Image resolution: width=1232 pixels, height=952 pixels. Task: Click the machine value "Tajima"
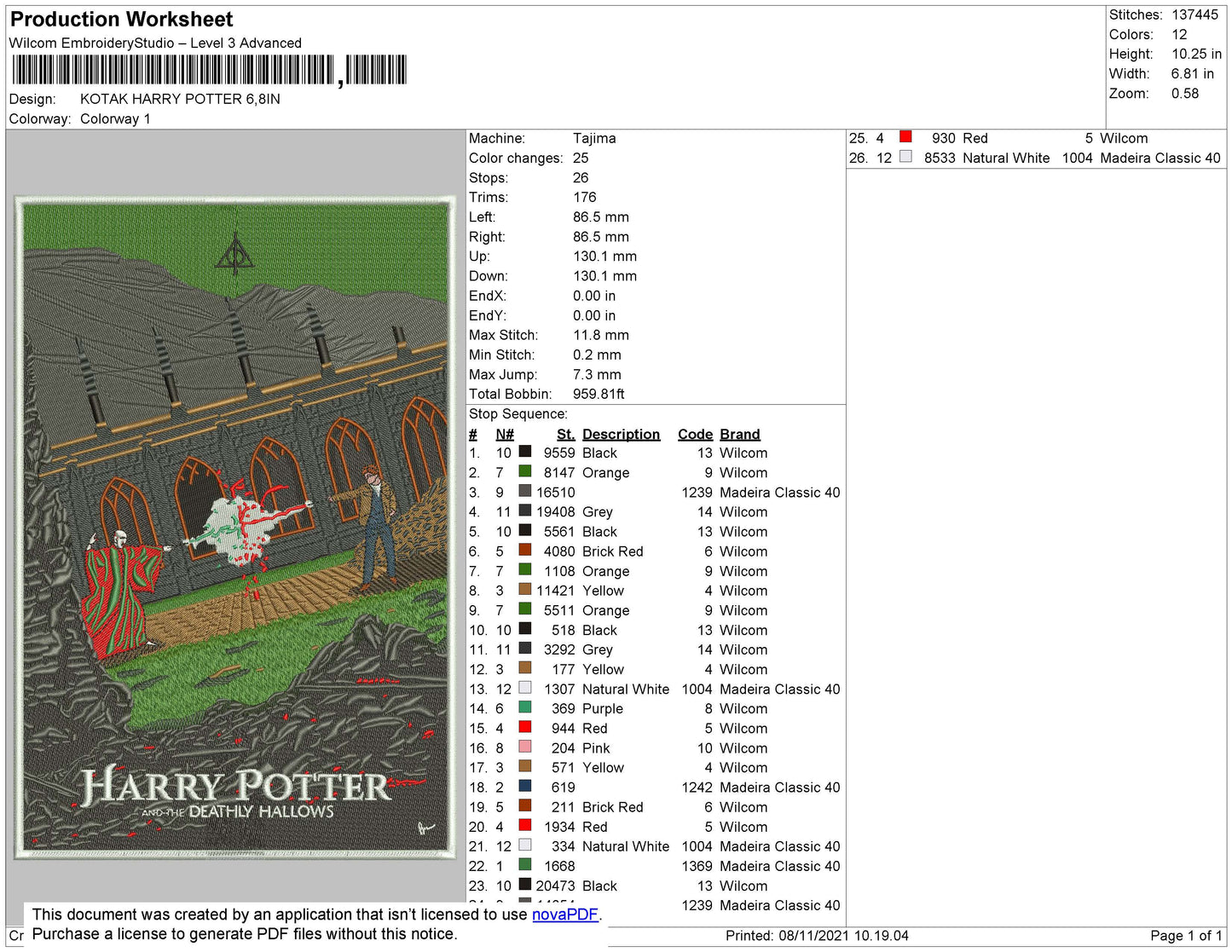(594, 138)
